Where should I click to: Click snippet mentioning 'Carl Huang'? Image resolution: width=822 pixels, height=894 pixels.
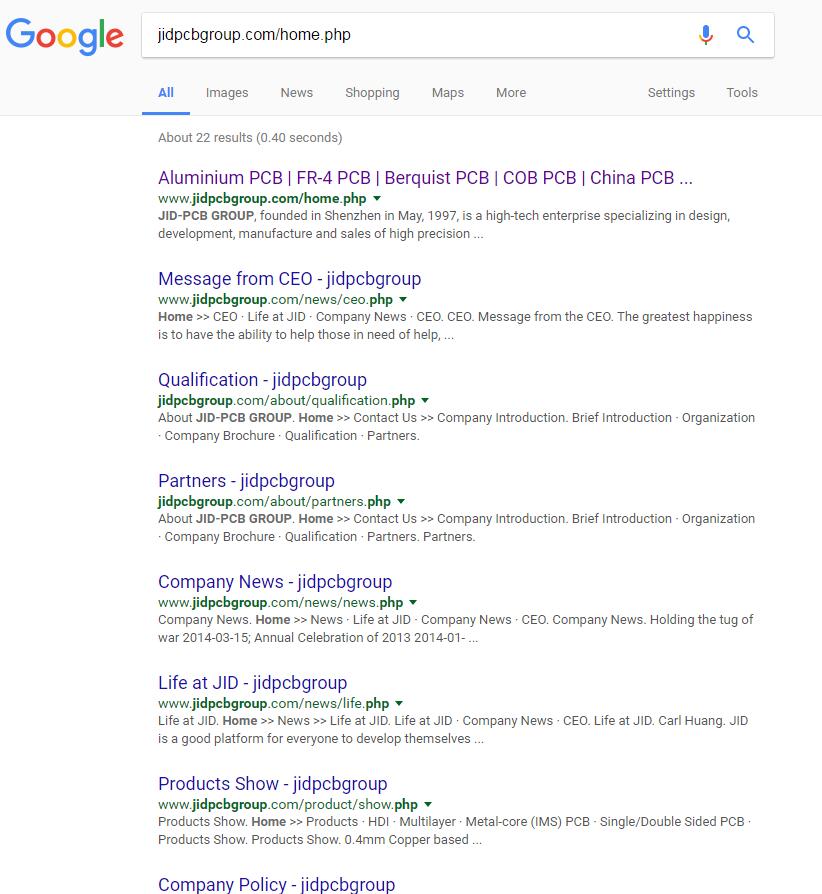[453, 729]
